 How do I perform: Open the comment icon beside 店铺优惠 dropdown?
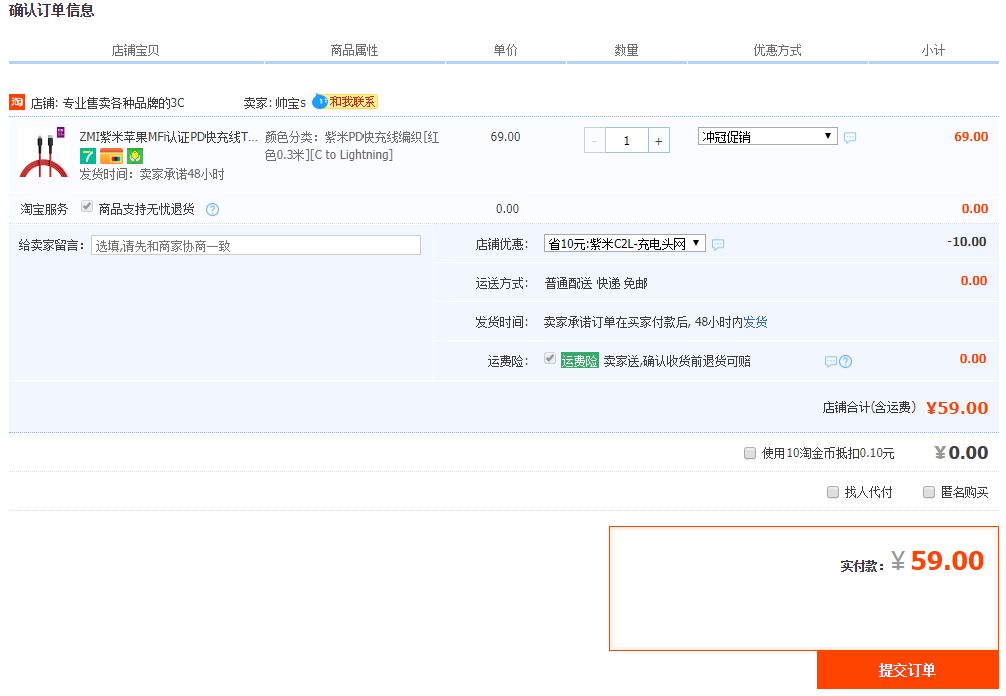(x=719, y=244)
